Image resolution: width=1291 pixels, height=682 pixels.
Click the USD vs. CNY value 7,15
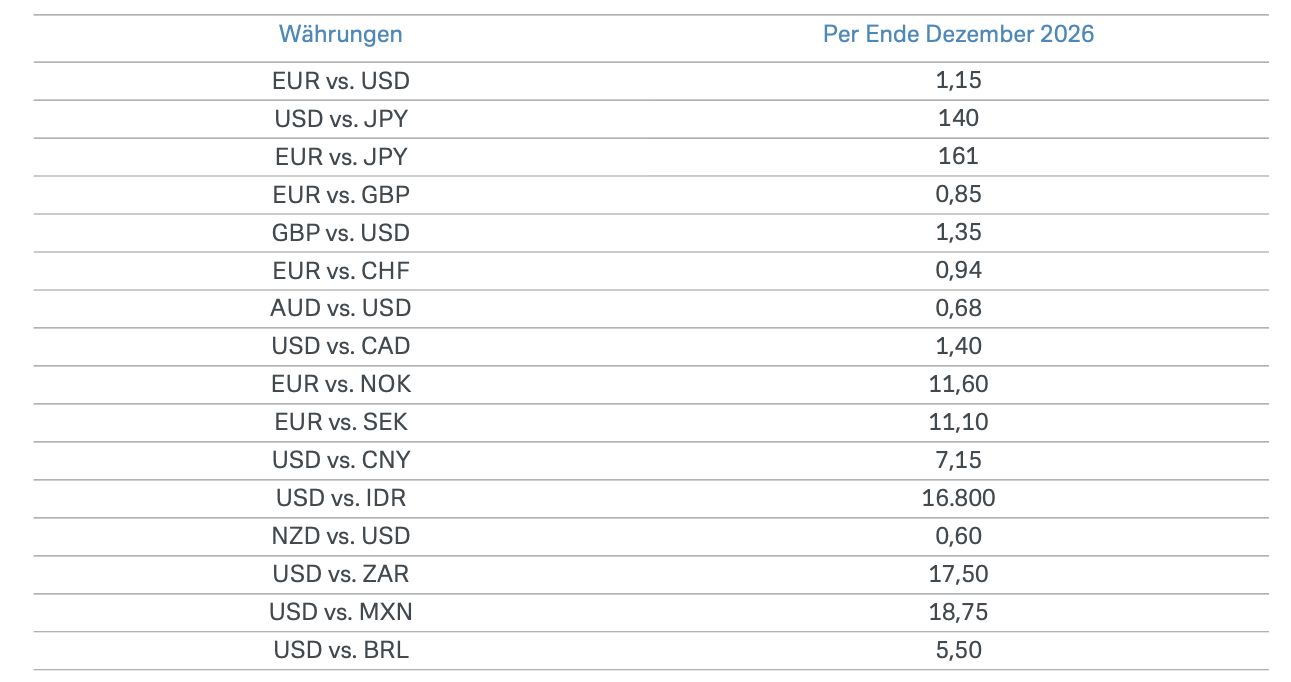tap(958, 460)
